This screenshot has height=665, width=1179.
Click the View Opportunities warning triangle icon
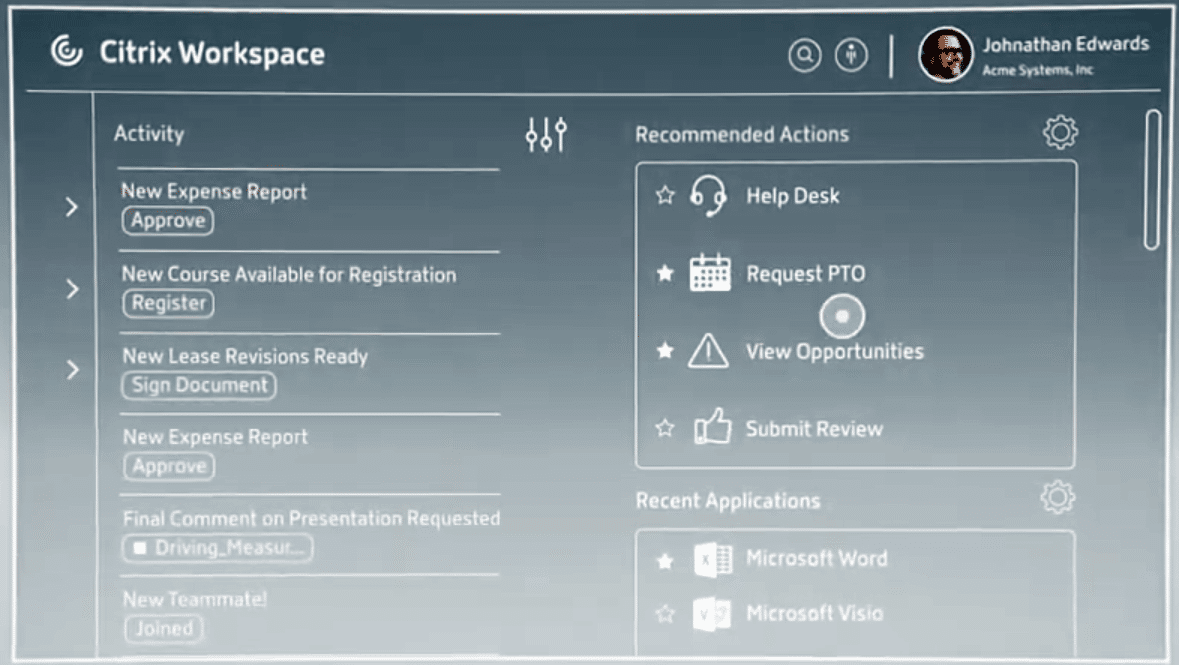(x=708, y=351)
